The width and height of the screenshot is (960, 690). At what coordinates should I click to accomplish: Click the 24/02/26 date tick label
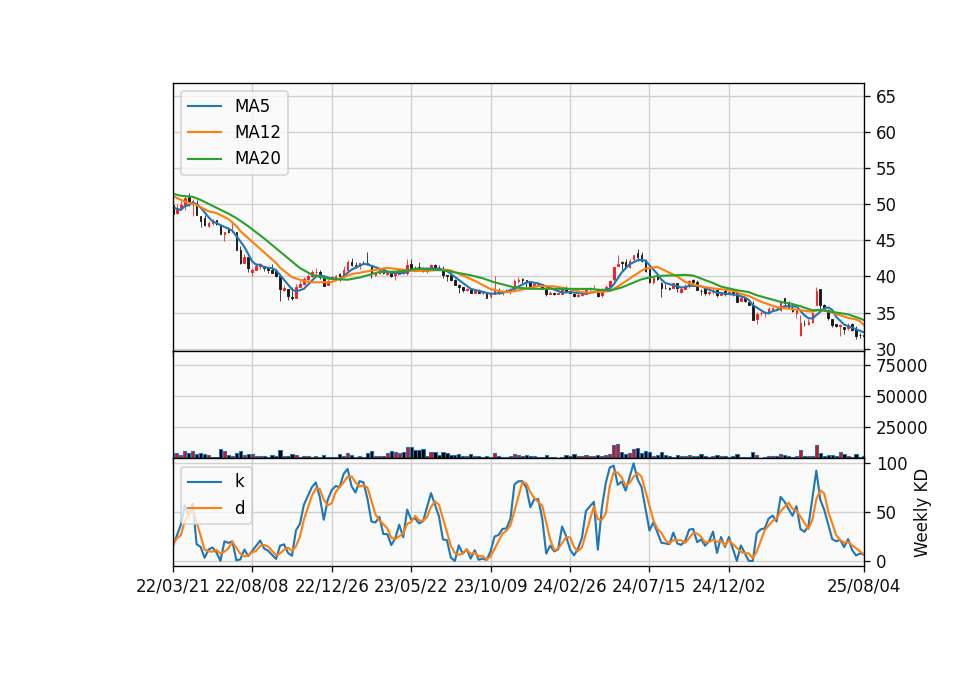tap(569, 586)
